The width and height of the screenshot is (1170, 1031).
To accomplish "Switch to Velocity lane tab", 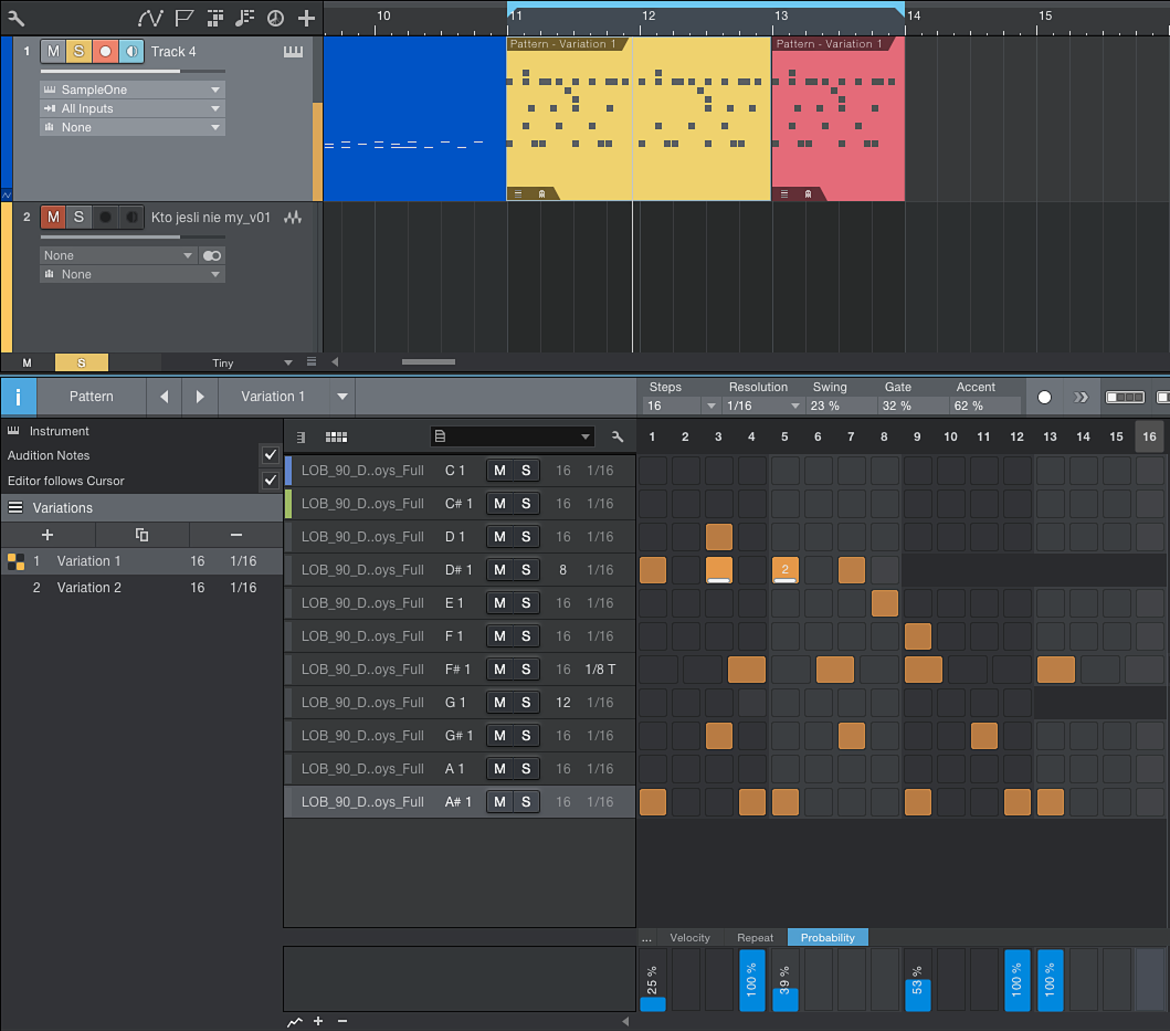I will pos(689,938).
